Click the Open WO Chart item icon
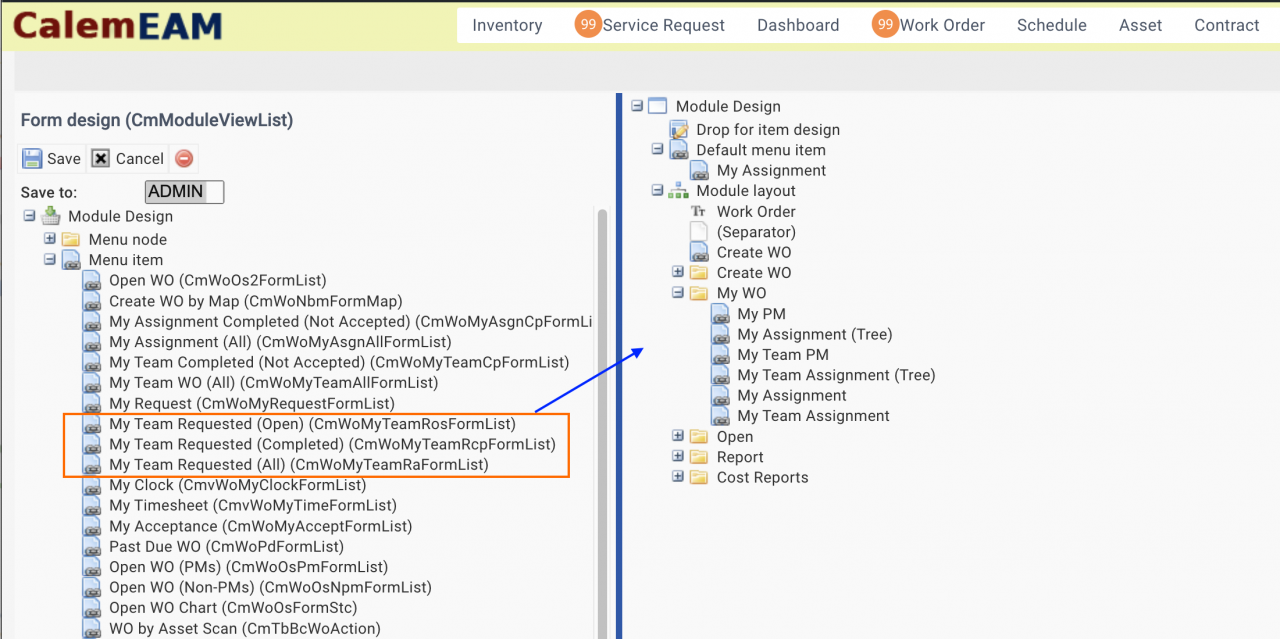This screenshot has height=639, width=1280. (92, 608)
